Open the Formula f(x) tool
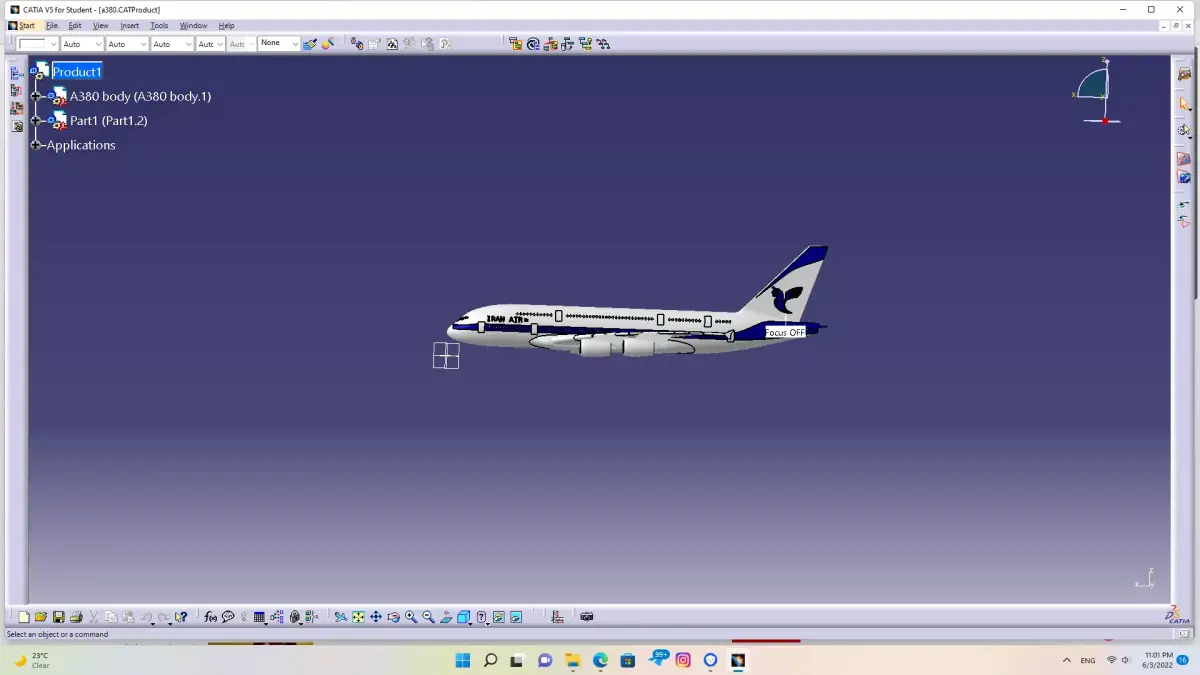The width and height of the screenshot is (1200, 675). click(x=211, y=617)
